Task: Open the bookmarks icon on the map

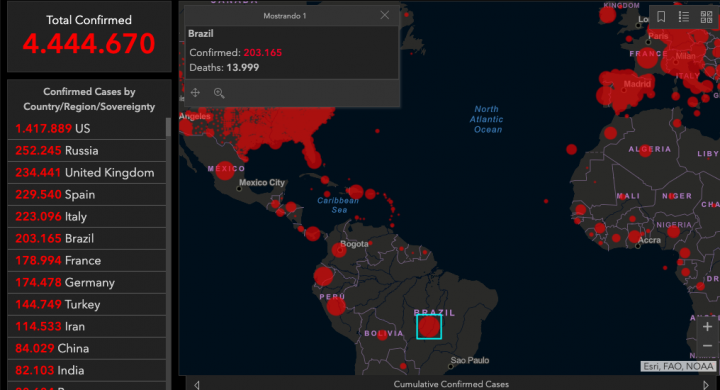Action: (x=661, y=17)
